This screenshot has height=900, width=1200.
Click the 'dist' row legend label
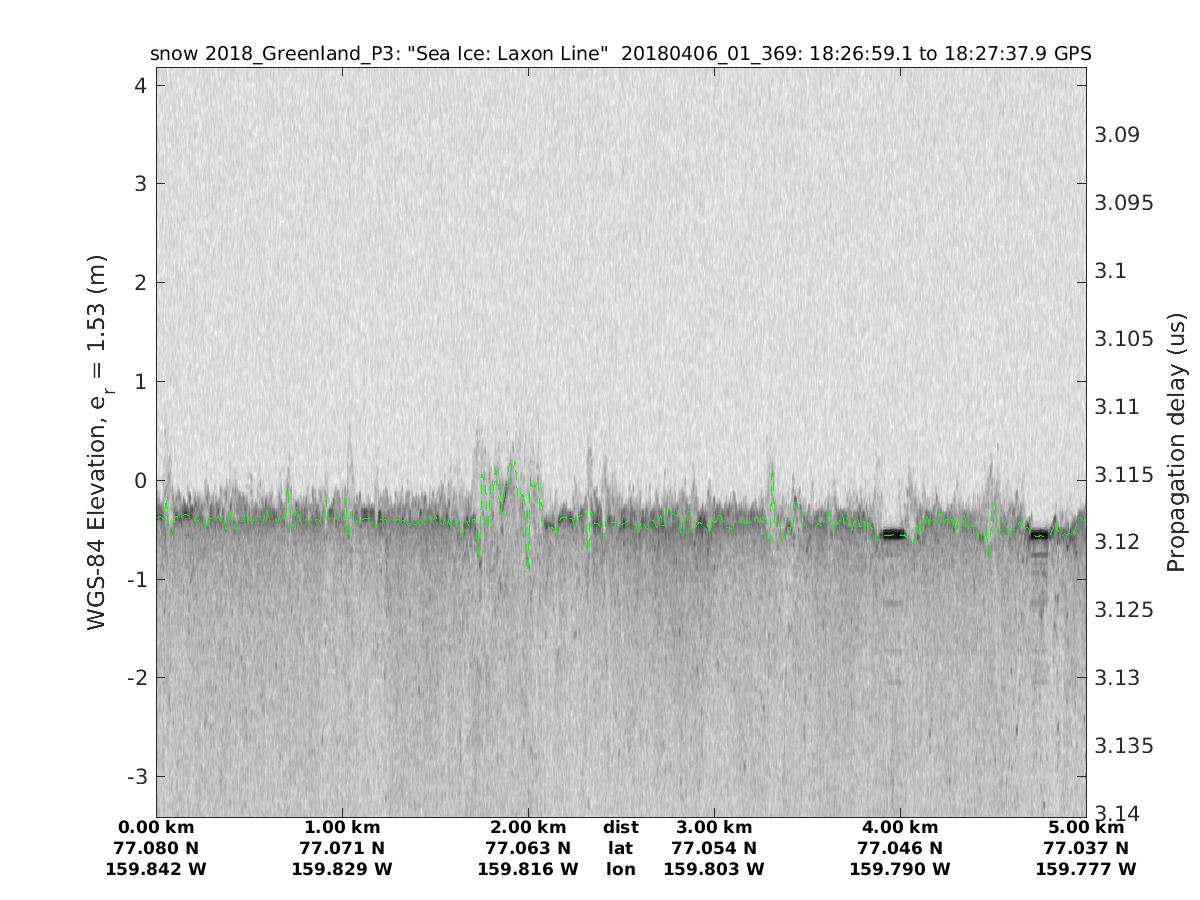620,827
